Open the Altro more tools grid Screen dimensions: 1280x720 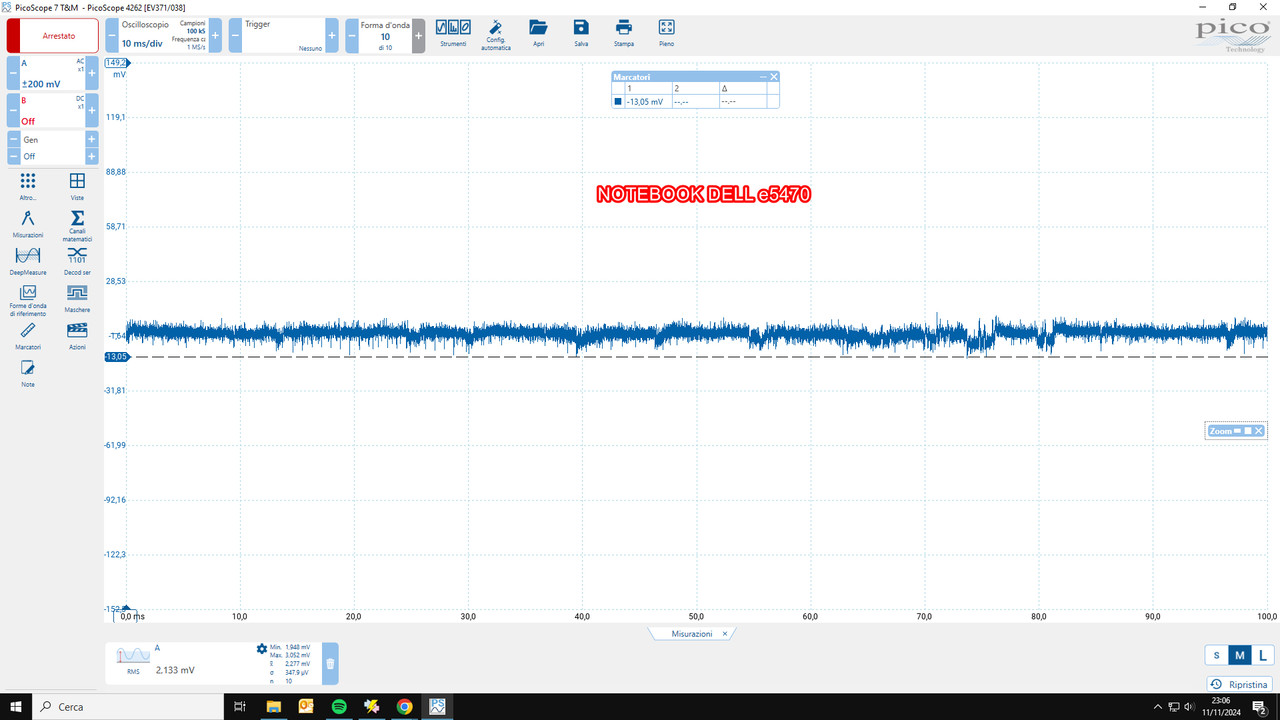click(28, 186)
